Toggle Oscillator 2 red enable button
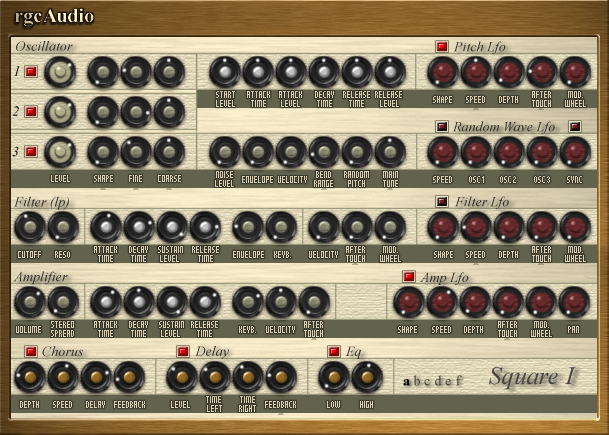609x435 pixels. 31,112
